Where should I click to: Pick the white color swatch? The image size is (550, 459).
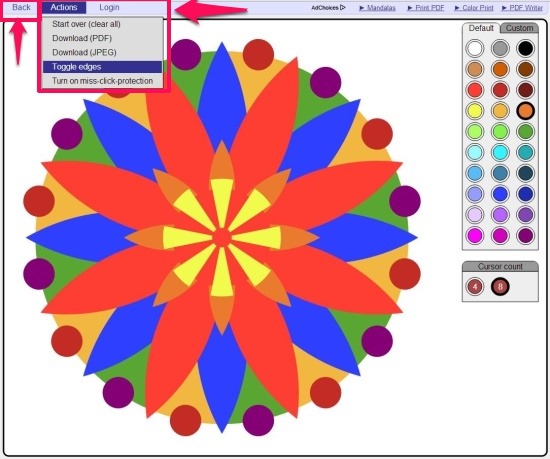tap(475, 48)
